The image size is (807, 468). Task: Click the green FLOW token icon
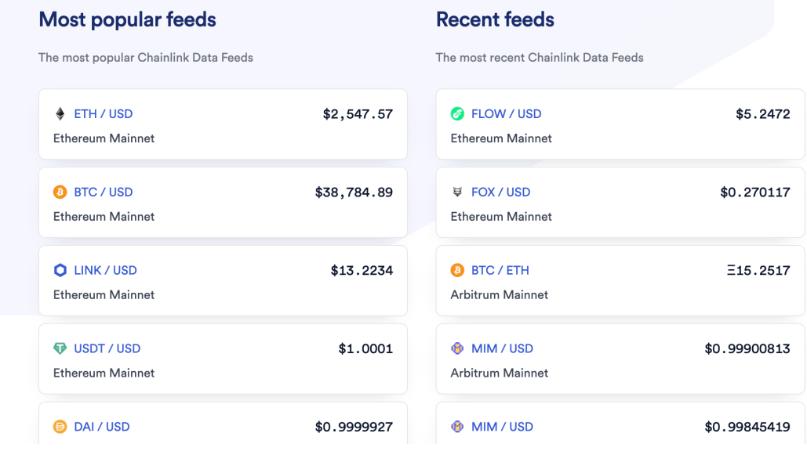click(x=457, y=114)
